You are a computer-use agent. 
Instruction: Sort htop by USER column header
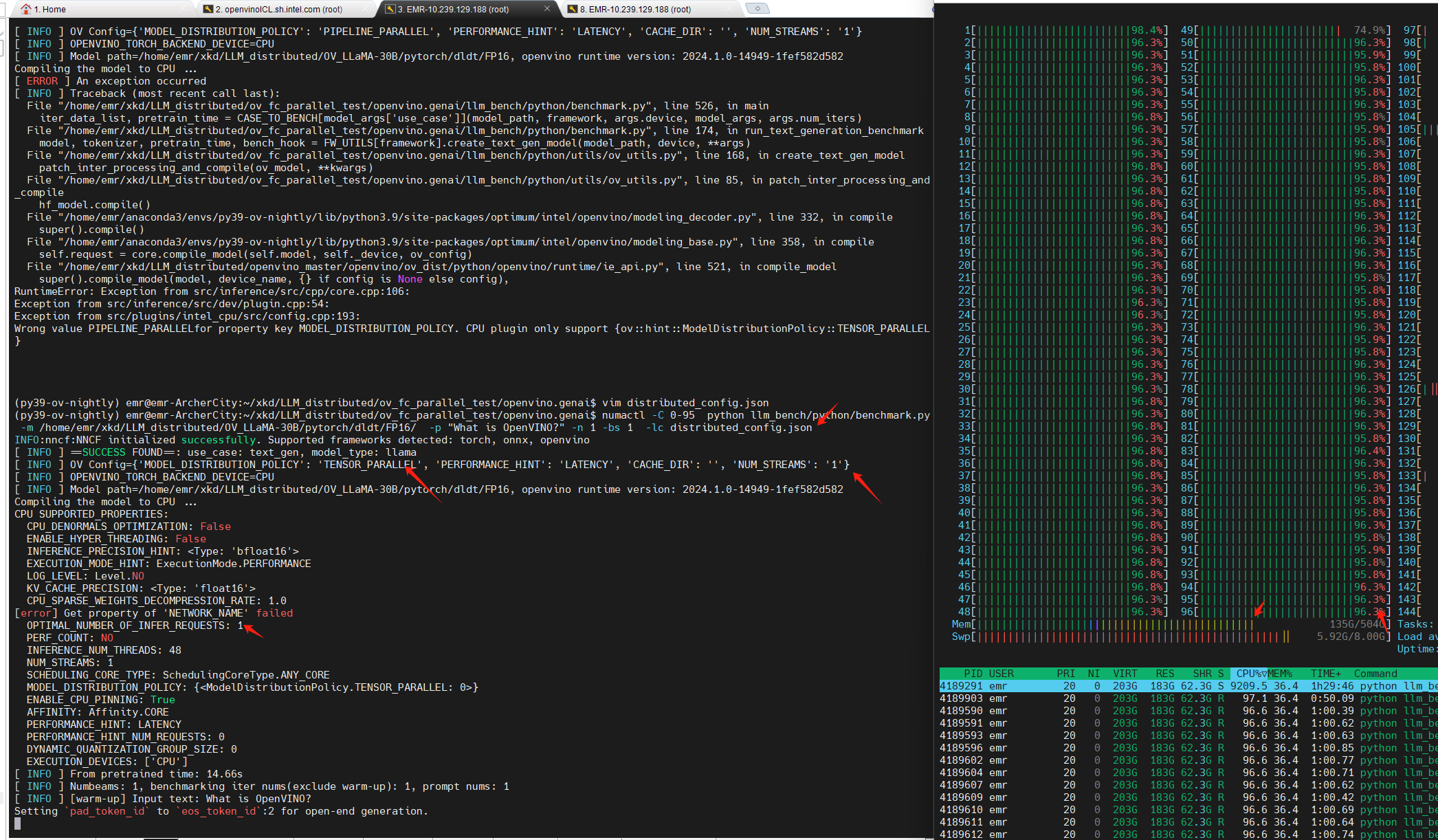(1002, 674)
